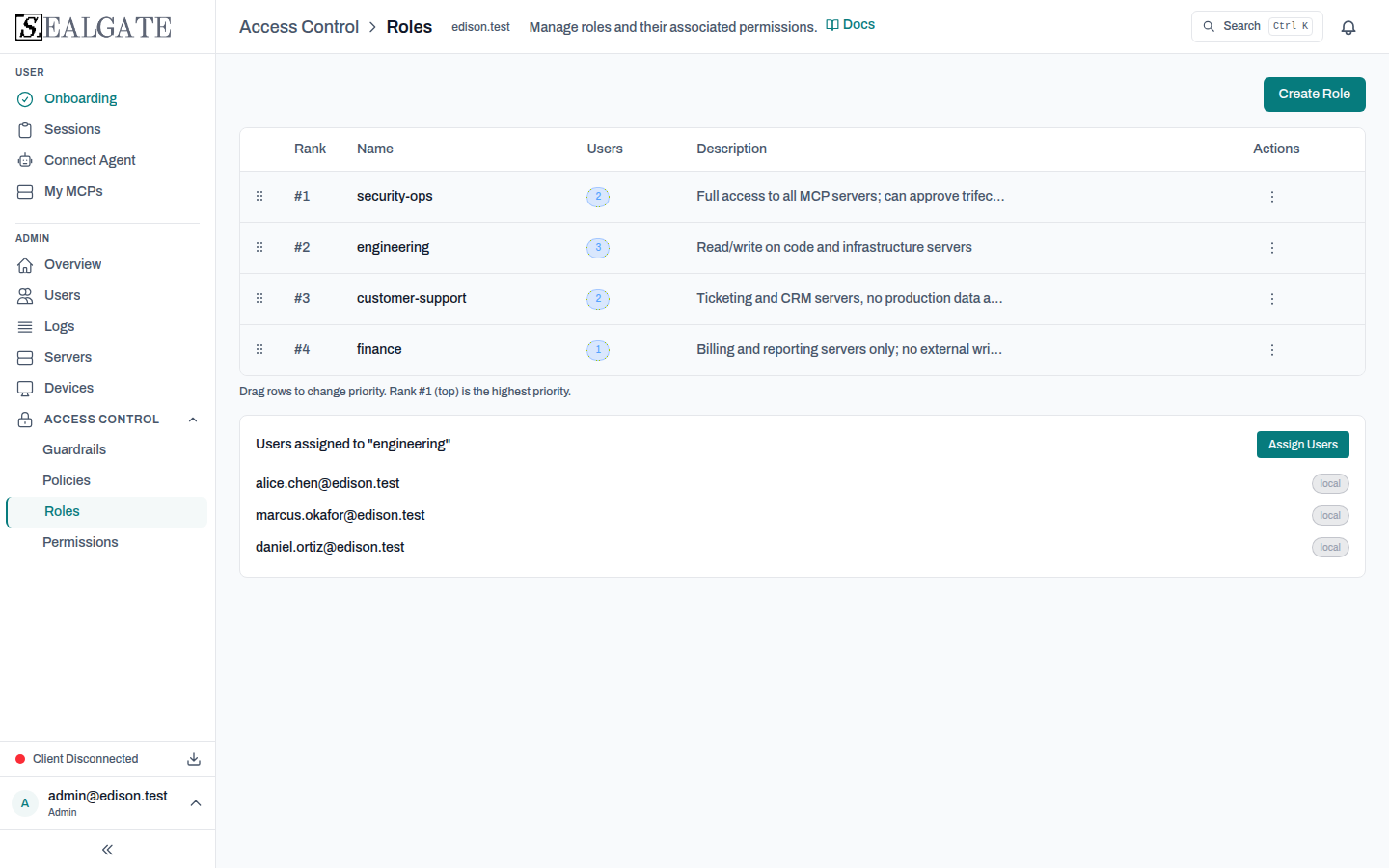Click the Sealgate logo
The image size is (1389, 868).
[x=94, y=27]
